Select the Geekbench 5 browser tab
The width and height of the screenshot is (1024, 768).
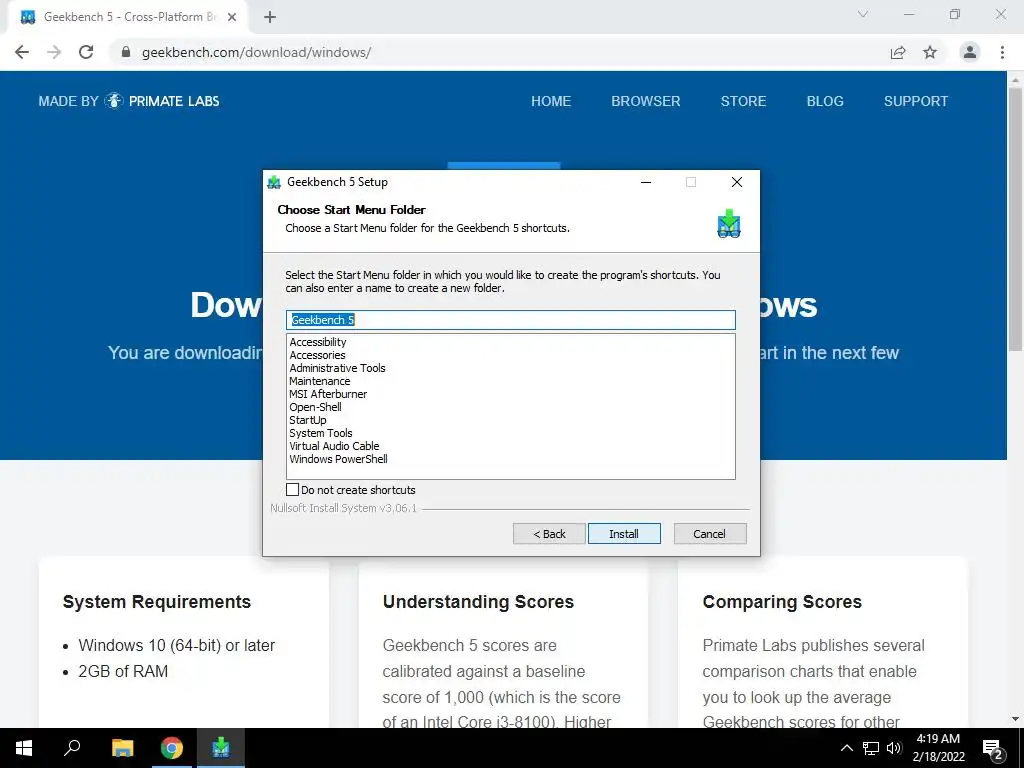128,17
